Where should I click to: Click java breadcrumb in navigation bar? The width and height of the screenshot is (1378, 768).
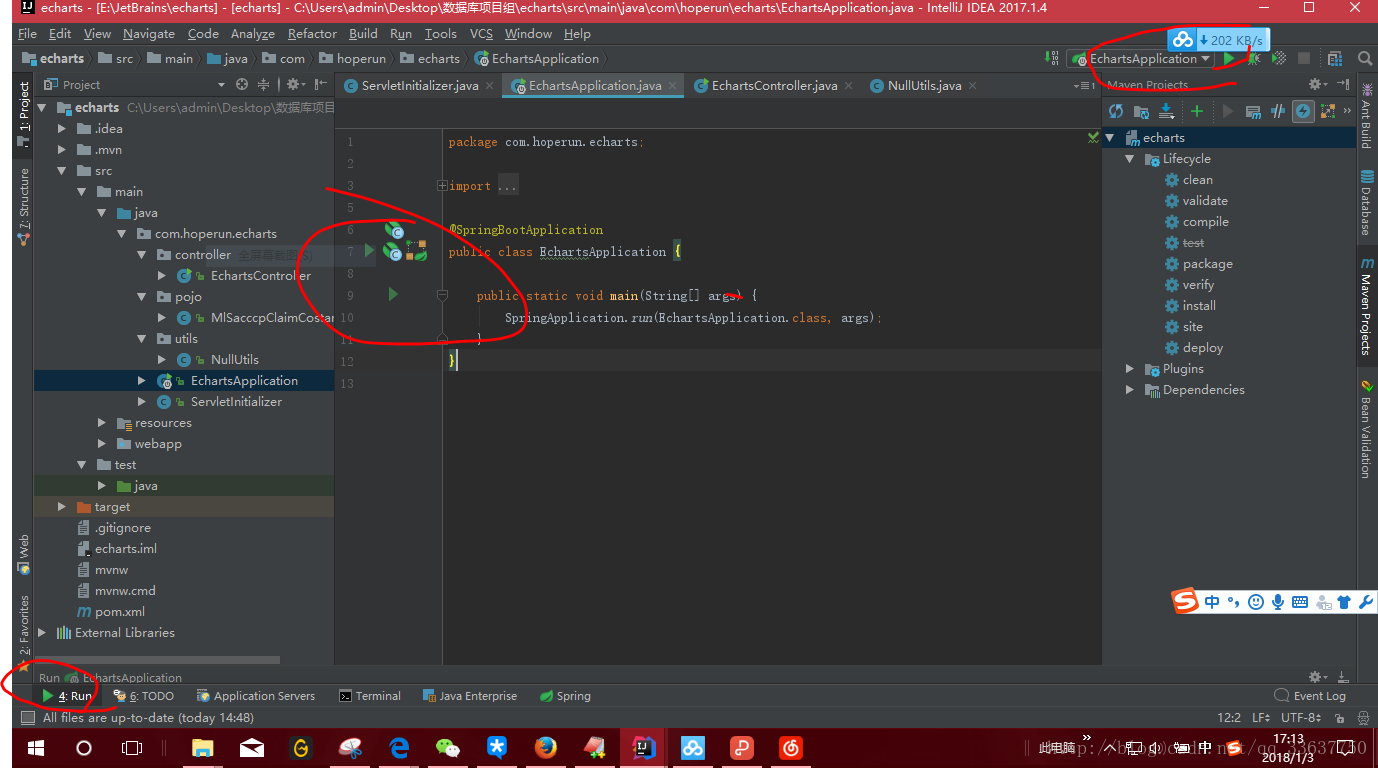coord(228,59)
